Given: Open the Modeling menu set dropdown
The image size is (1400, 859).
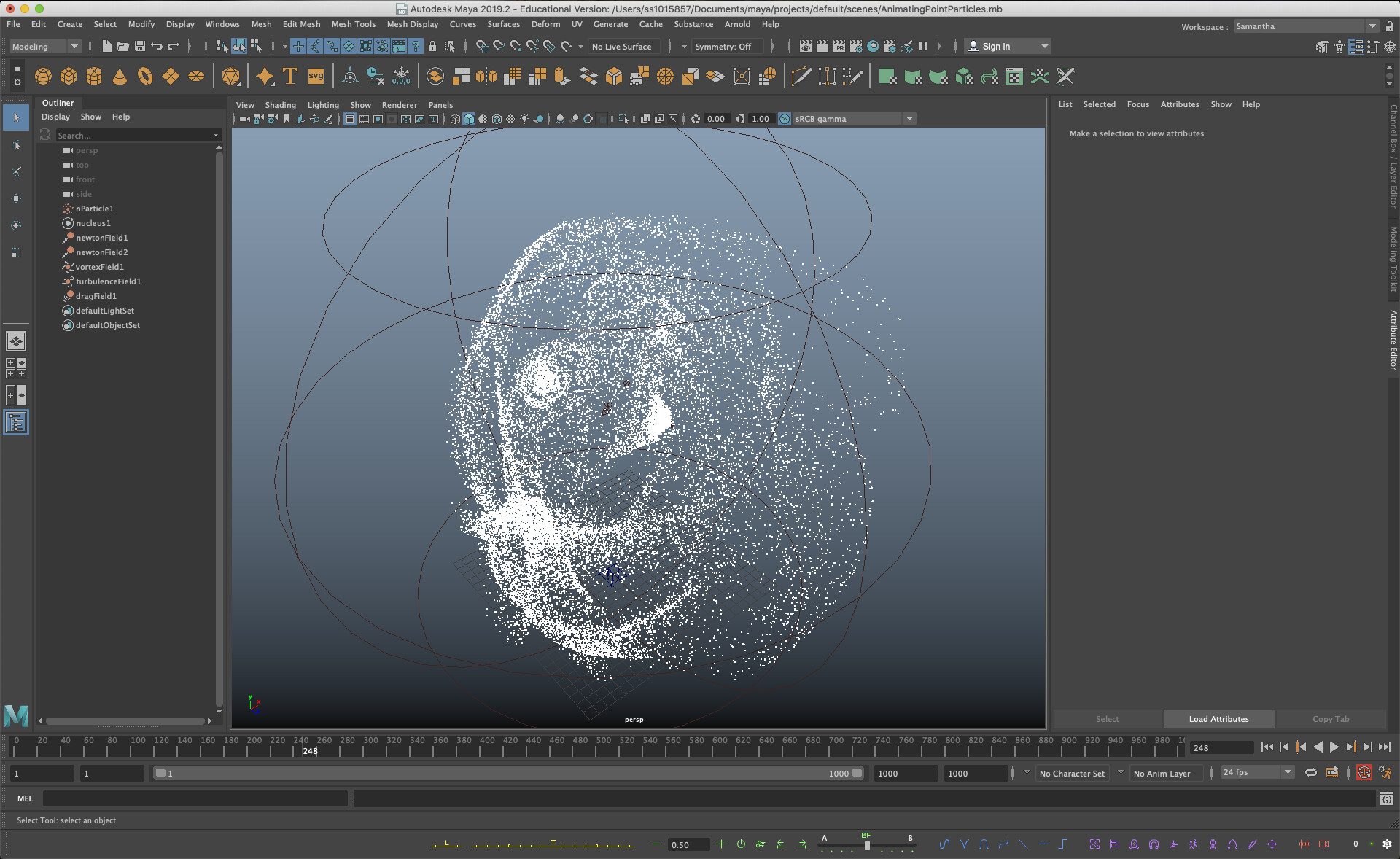Looking at the screenshot, I should [45, 46].
